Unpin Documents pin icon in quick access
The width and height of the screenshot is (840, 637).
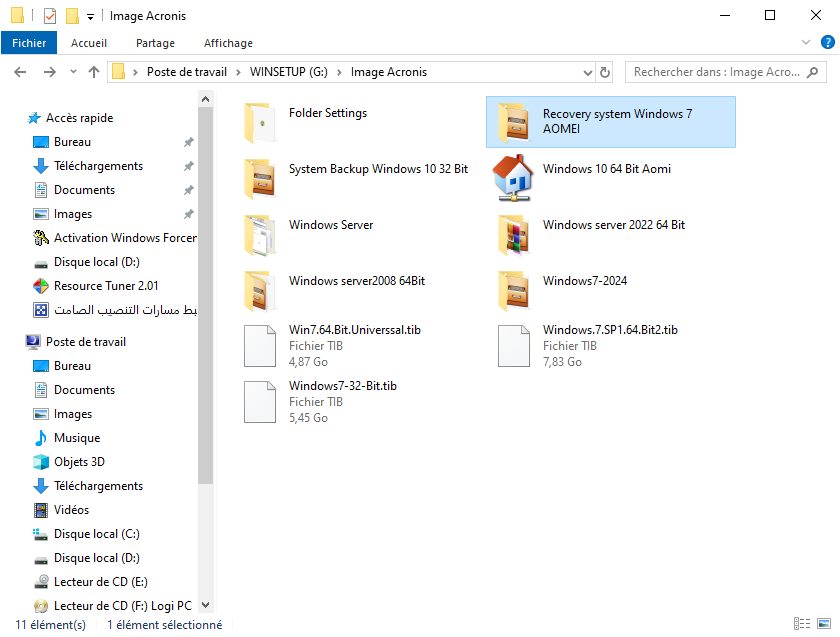coord(189,190)
